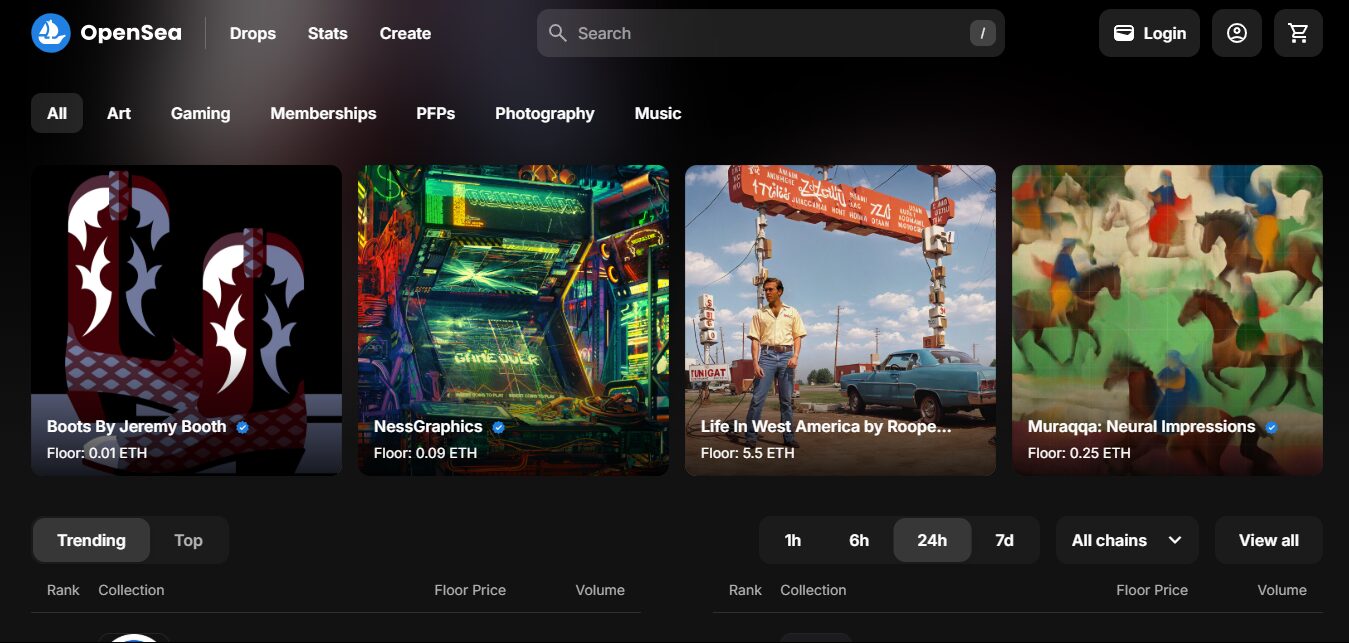The height and width of the screenshot is (643, 1349).
Task: Select the Photography category tab
Action: click(545, 113)
